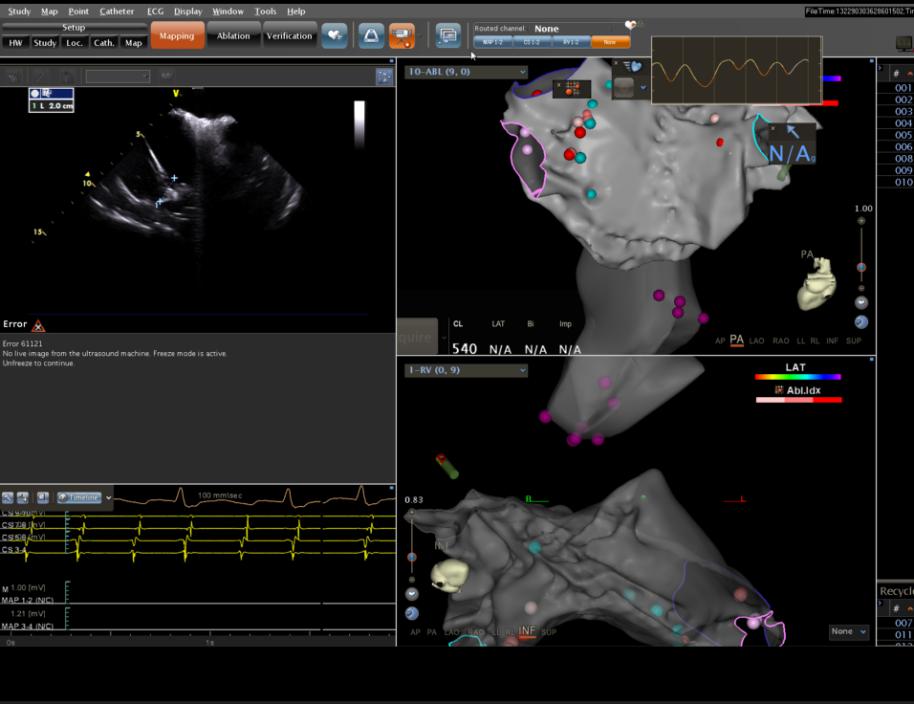Switch to the Ablation tab

pos(233,36)
